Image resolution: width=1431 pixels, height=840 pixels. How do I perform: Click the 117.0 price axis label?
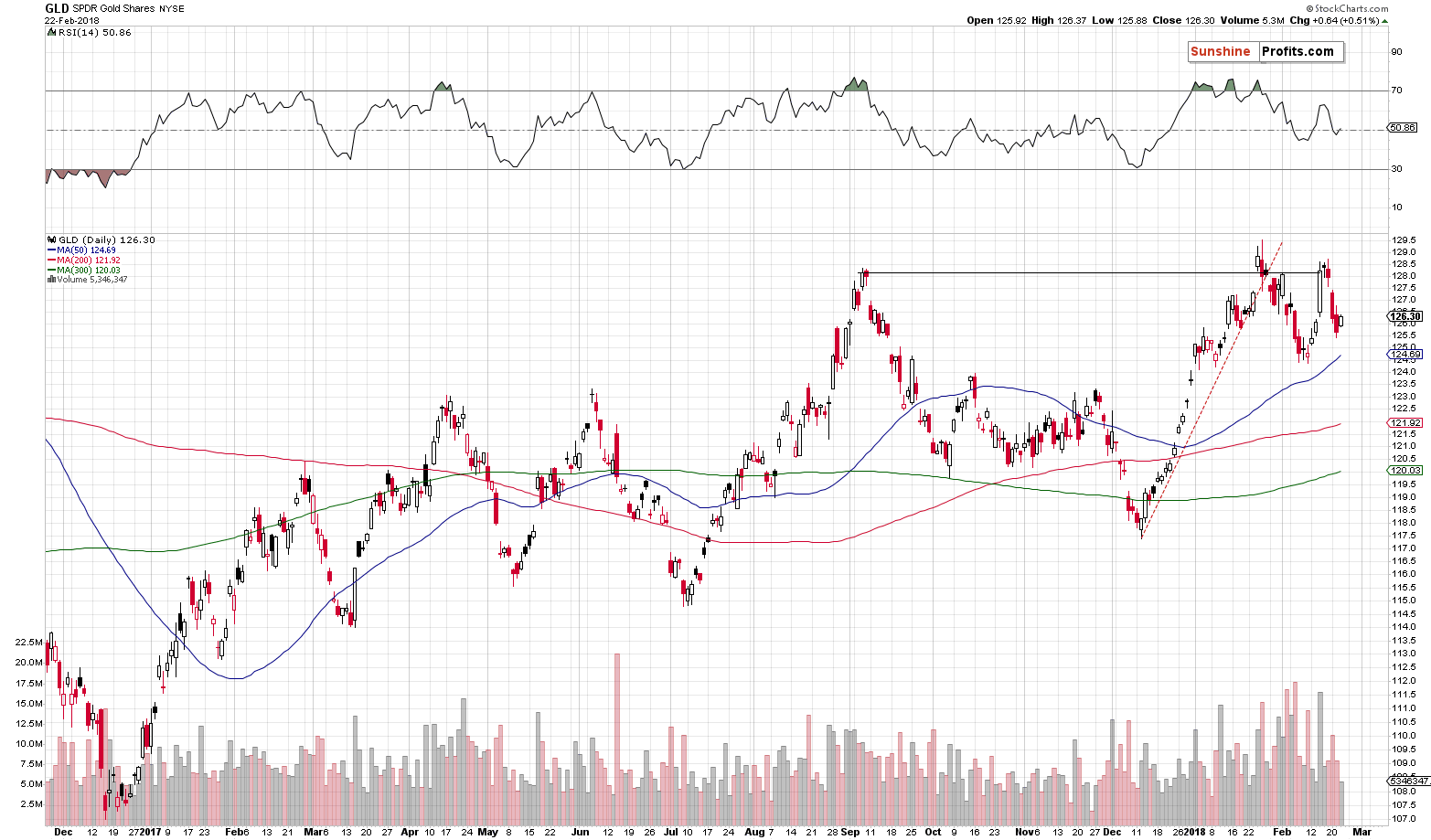[1404, 548]
